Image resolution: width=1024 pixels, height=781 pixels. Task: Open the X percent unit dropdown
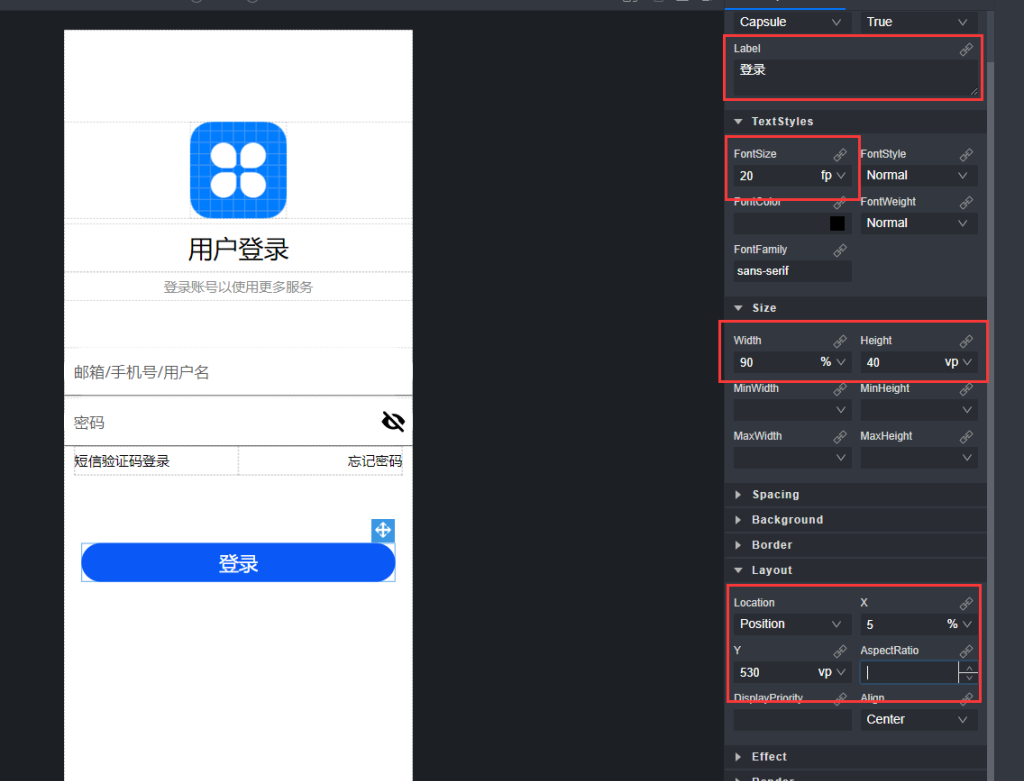[x=960, y=624]
